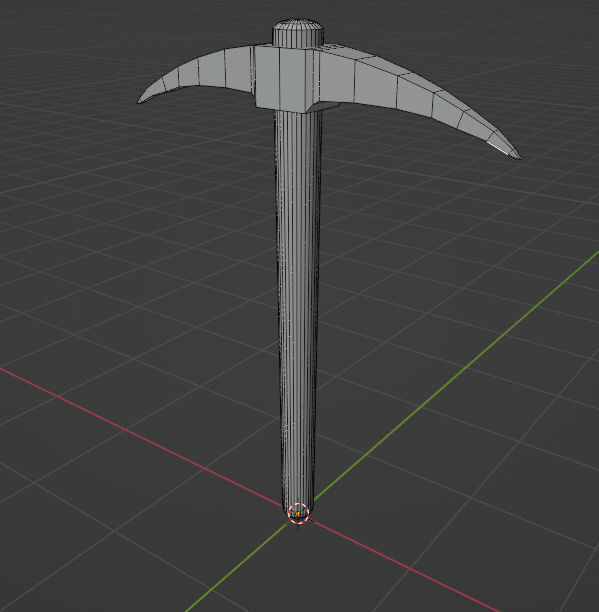Click the 3D cursor at the handle base
599x612 pixels.
(298, 514)
